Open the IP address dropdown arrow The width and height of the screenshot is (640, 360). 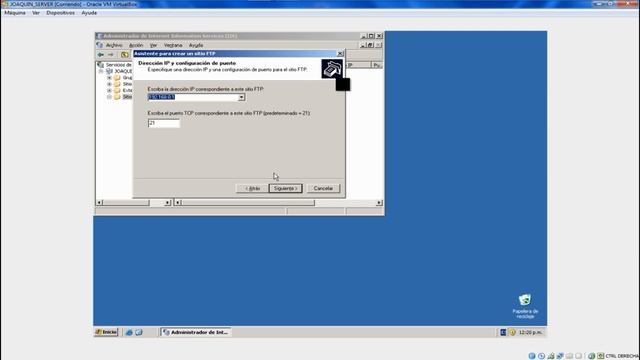point(241,97)
